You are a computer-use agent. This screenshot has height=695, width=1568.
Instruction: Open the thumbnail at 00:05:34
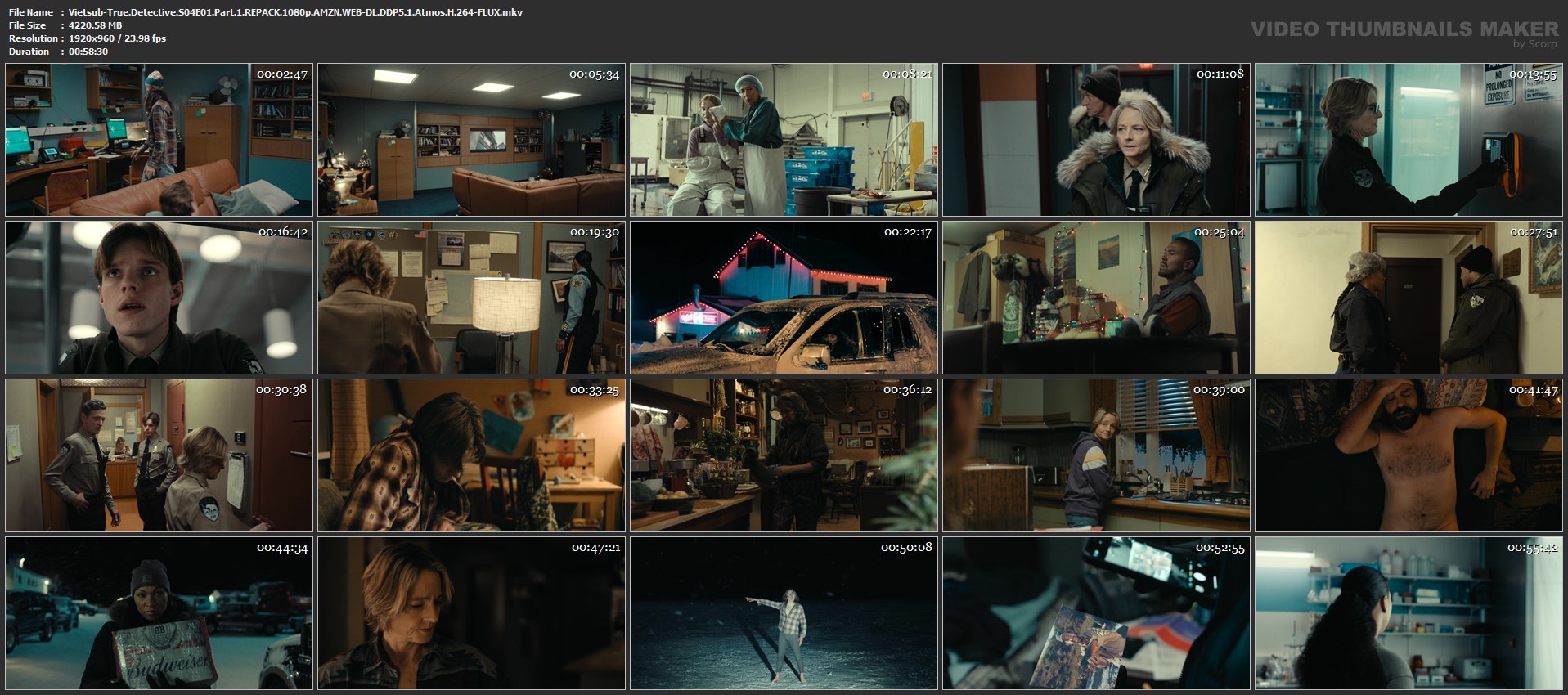point(471,140)
